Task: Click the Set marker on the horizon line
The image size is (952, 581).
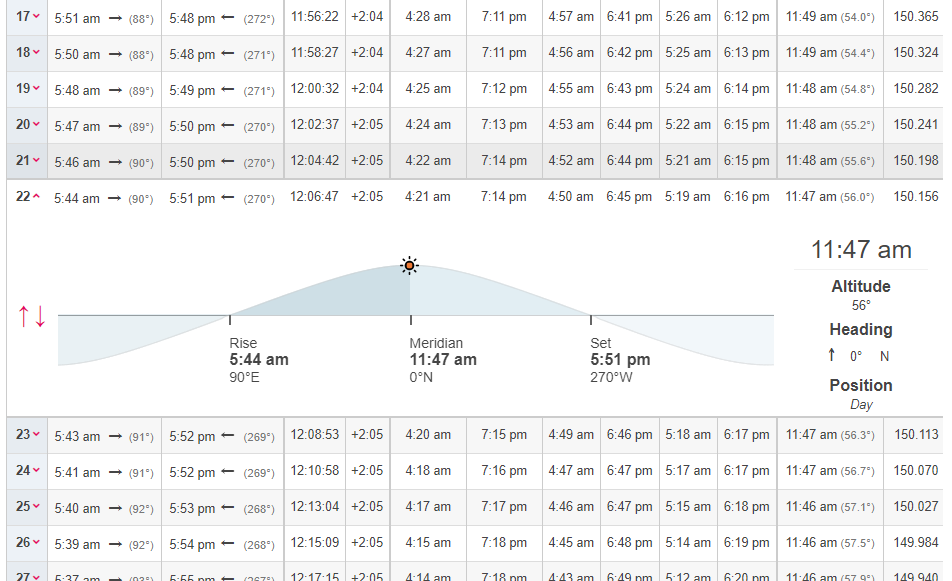Action: click(x=591, y=319)
